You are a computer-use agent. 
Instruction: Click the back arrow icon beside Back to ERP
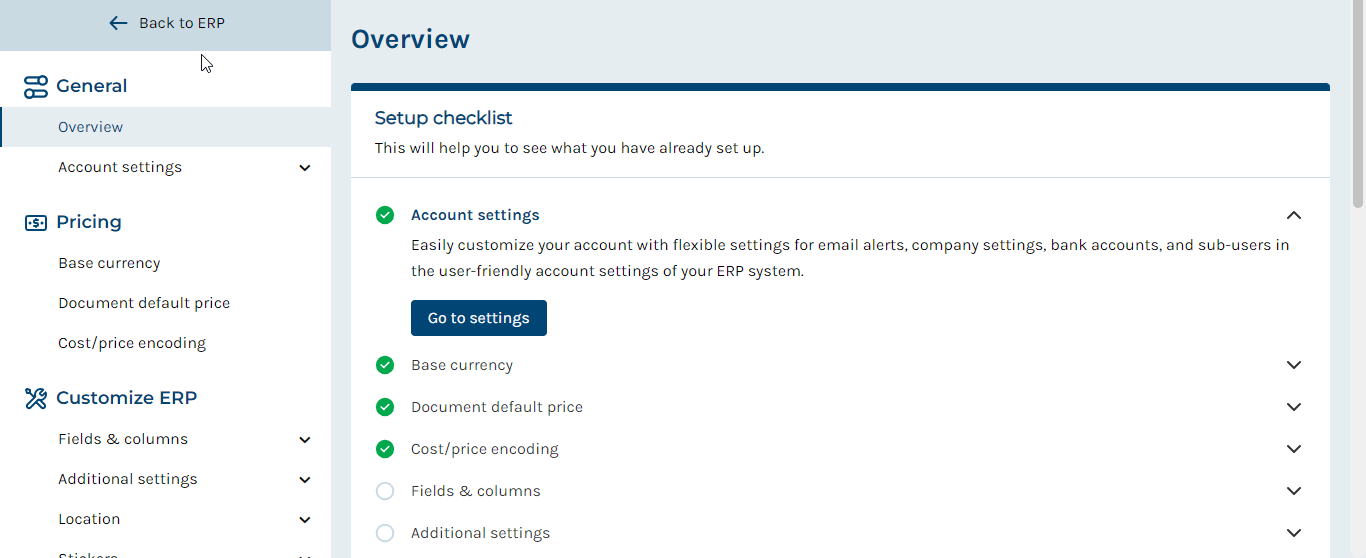[x=118, y=23]
